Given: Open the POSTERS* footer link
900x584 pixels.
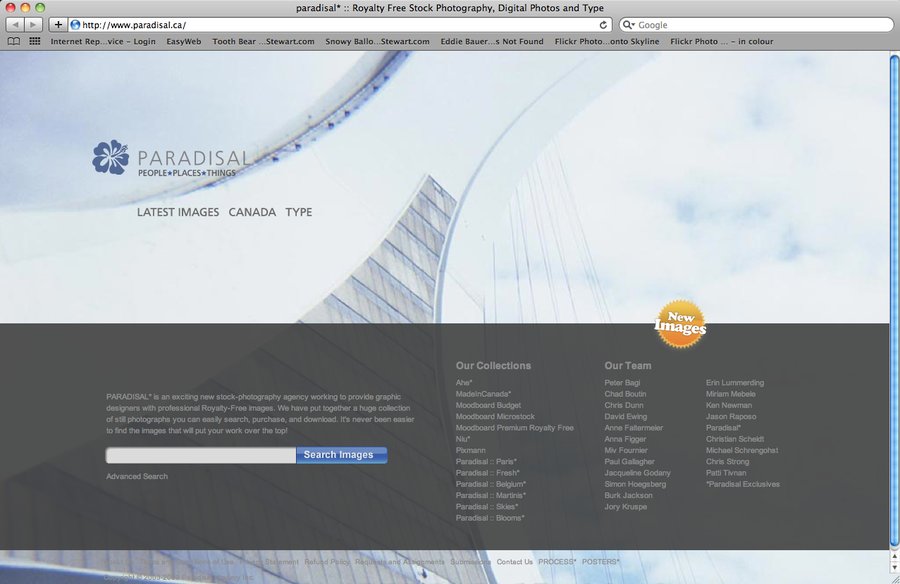Looking at the screenshot, I should click(x=601, y=562).
